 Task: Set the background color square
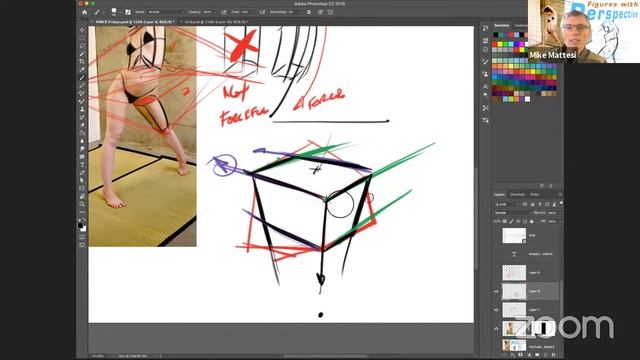click(x=84, y=229)
